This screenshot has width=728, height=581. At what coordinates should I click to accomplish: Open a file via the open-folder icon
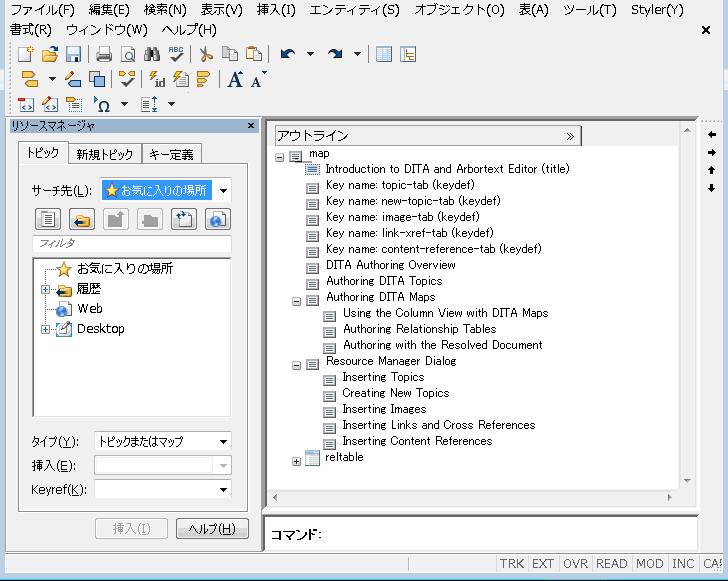[x=50, y=54]
